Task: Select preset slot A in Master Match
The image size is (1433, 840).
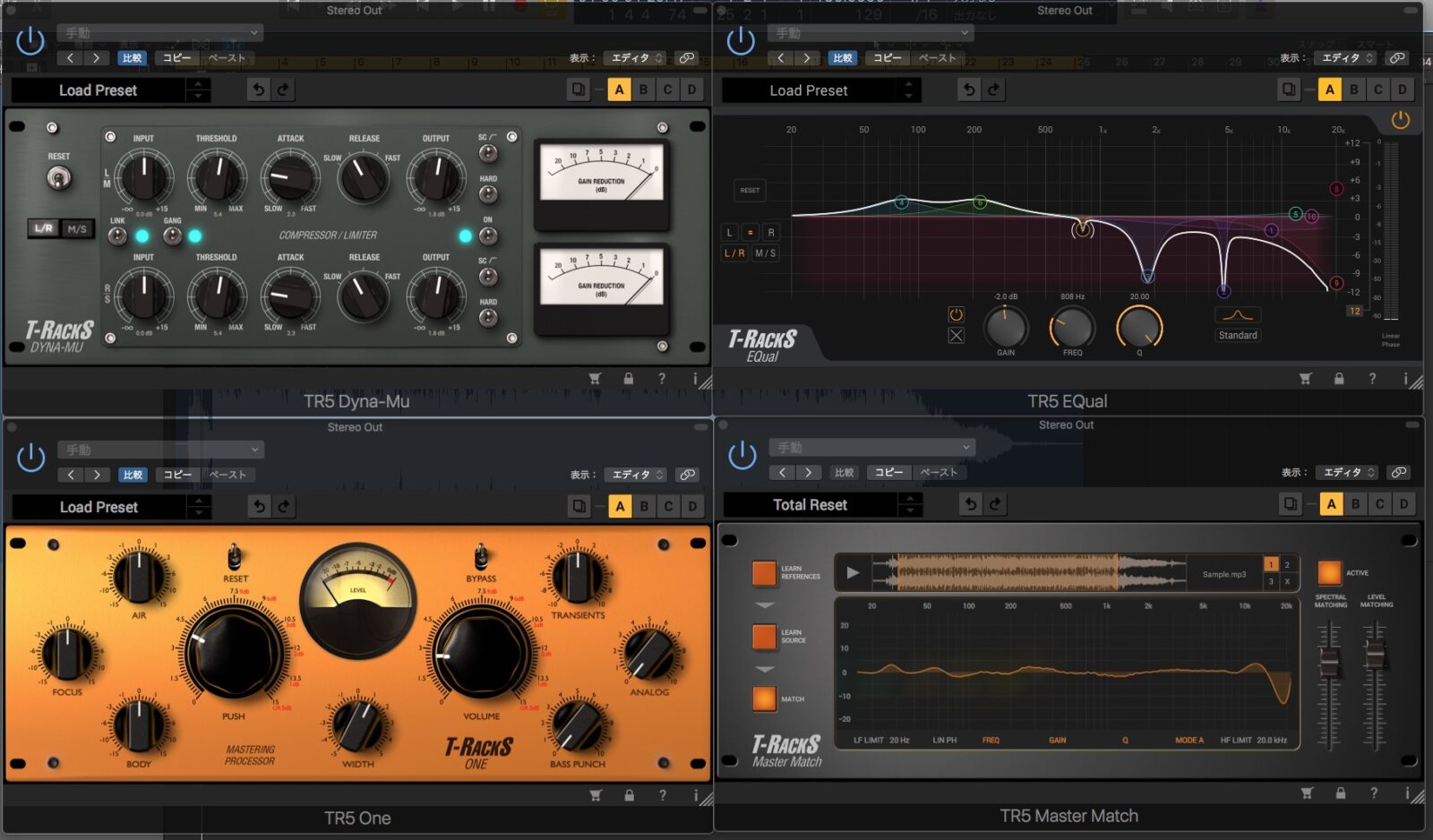Action: click(1331, 504)
